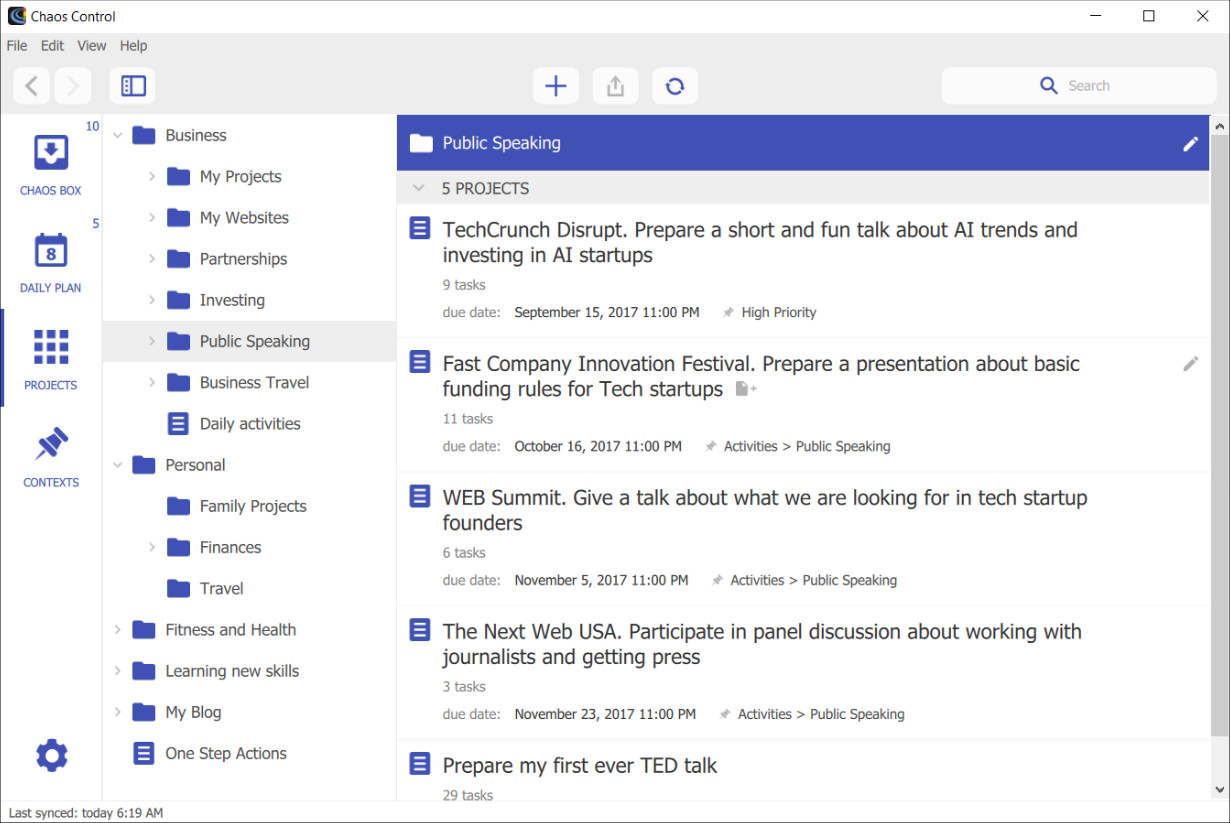Viewport: 1230px width, 823px height.
Task: Click in the Search field
Action: coord(1079,86)
